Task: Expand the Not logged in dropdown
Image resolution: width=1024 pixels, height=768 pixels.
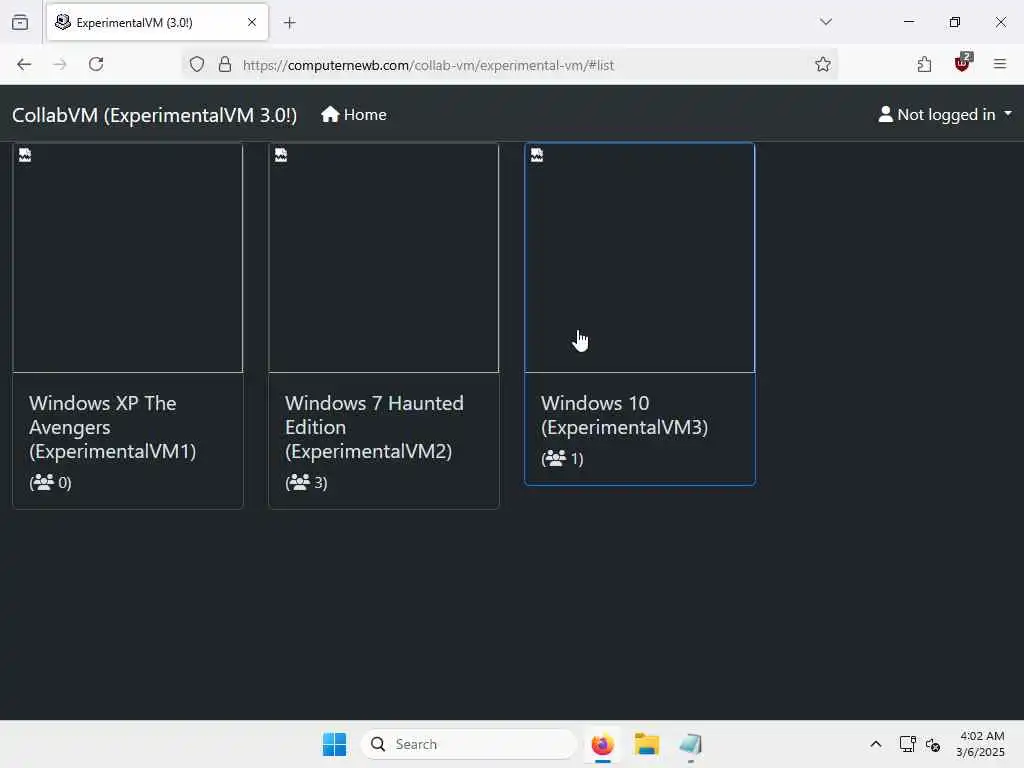Action: (944, 115)
